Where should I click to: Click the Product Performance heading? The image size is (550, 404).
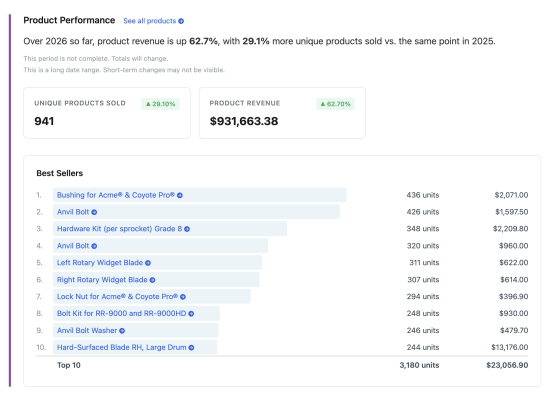click(69, 20)
